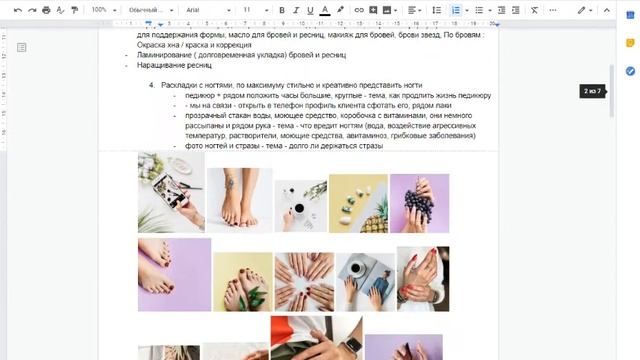Click the line 'фото ногтей и стразы'
This screenshot has width=640, height=360.
click(284, 146)
